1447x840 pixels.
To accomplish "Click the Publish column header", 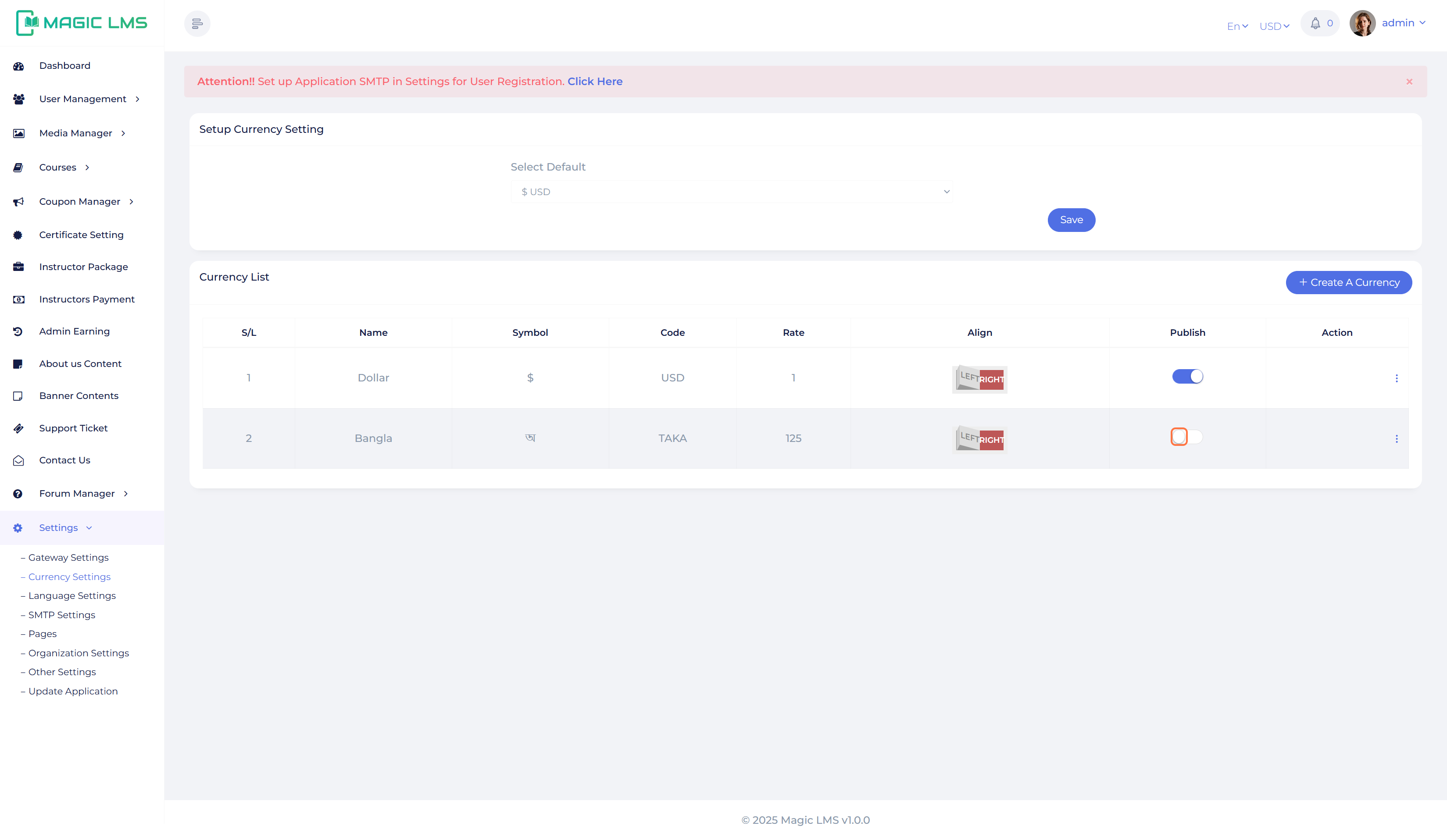I will point(1187,333).
